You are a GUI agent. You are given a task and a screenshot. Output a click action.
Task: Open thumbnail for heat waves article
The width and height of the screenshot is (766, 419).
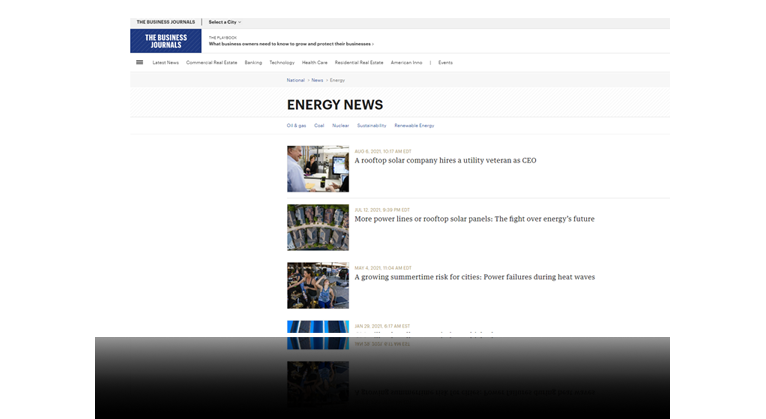click(318, 285)
